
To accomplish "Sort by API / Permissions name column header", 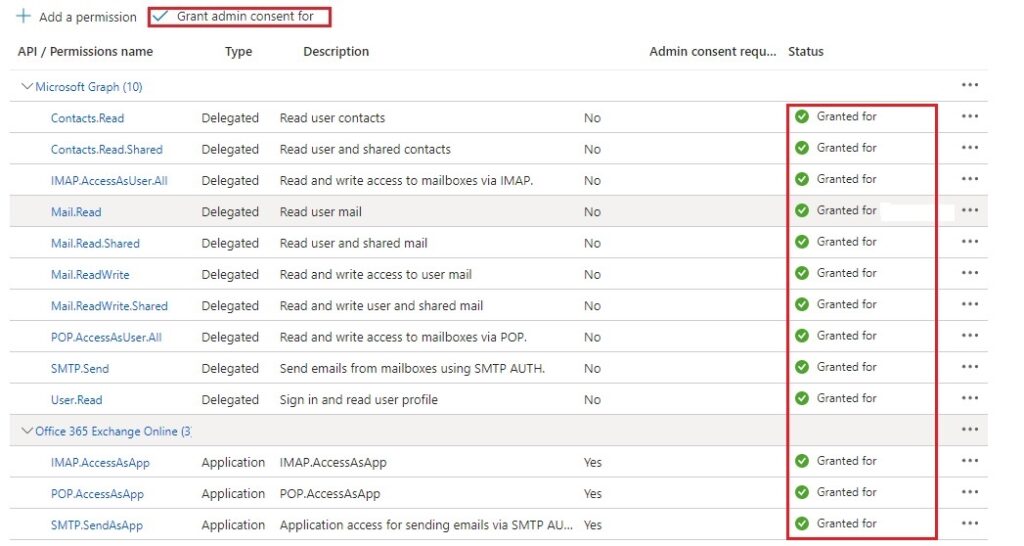I will (x=85, y=51).
